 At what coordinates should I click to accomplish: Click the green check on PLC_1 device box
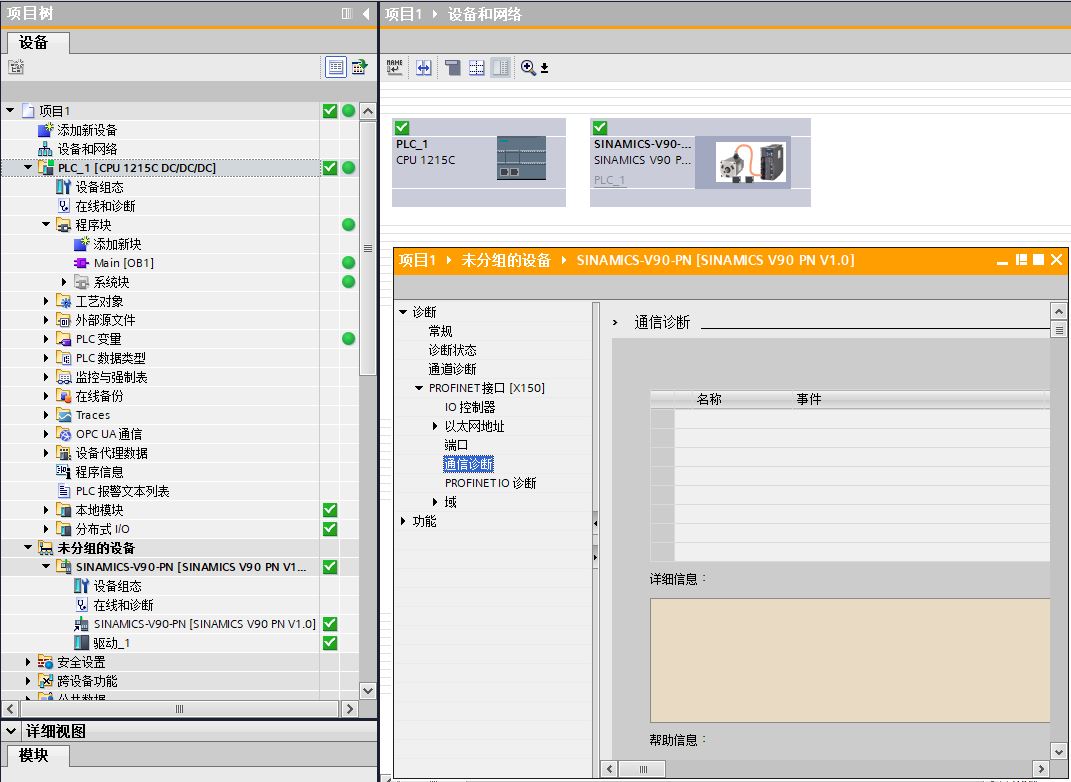(402, 127)
